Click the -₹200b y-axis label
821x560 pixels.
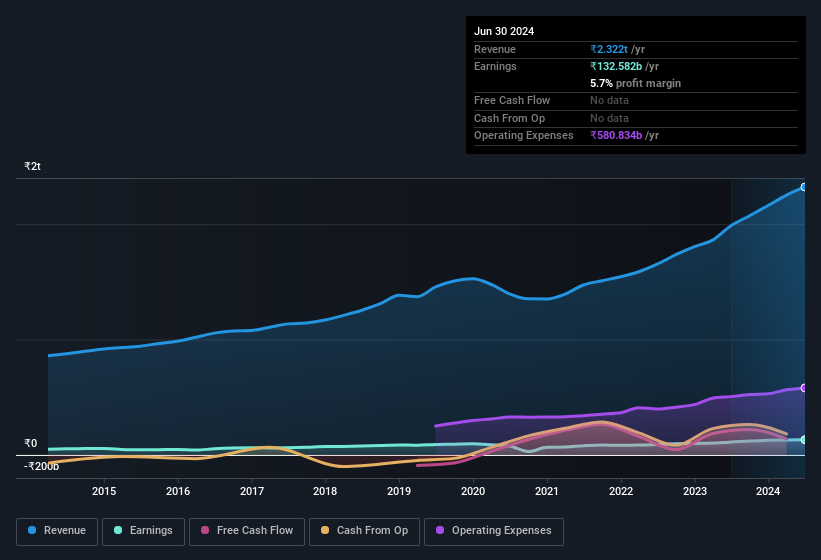(x=41, y=466)
